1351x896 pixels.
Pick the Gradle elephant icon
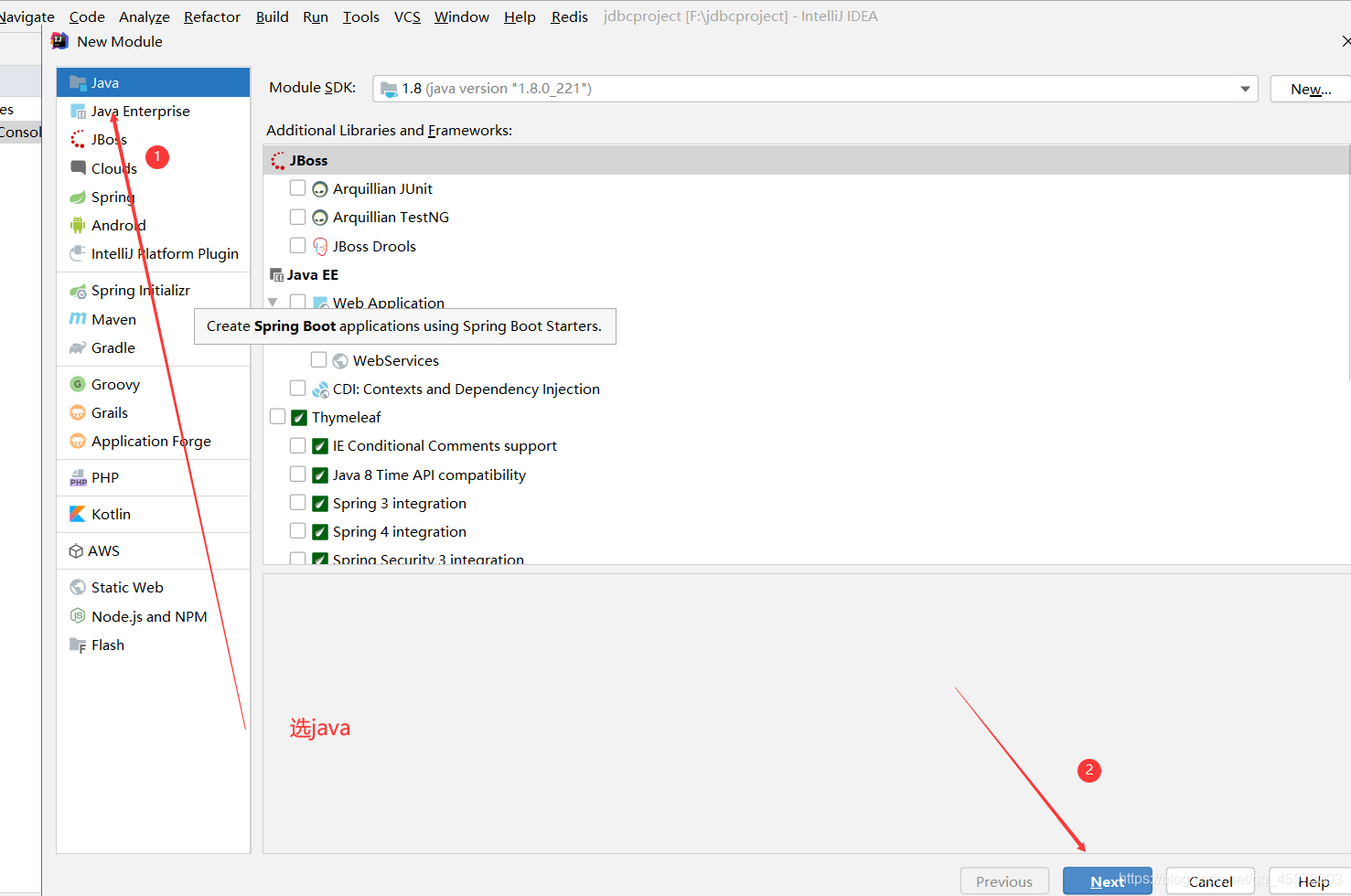coord(78,348)
